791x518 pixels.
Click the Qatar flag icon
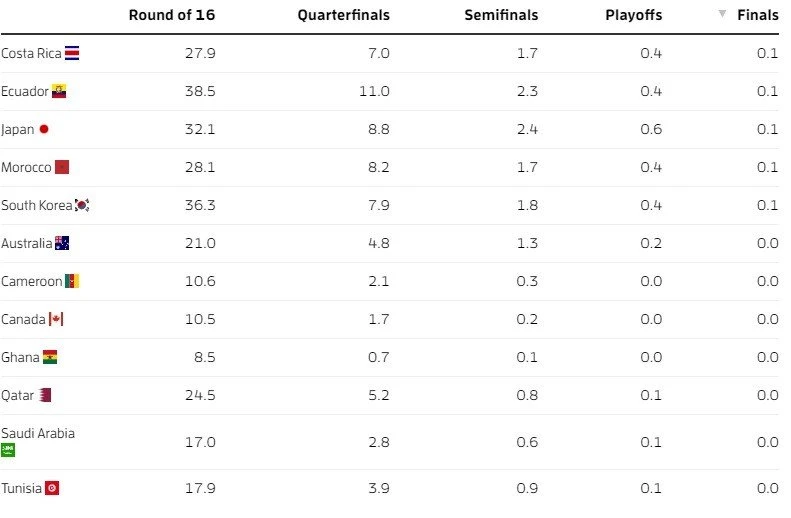tap(45, 395)
